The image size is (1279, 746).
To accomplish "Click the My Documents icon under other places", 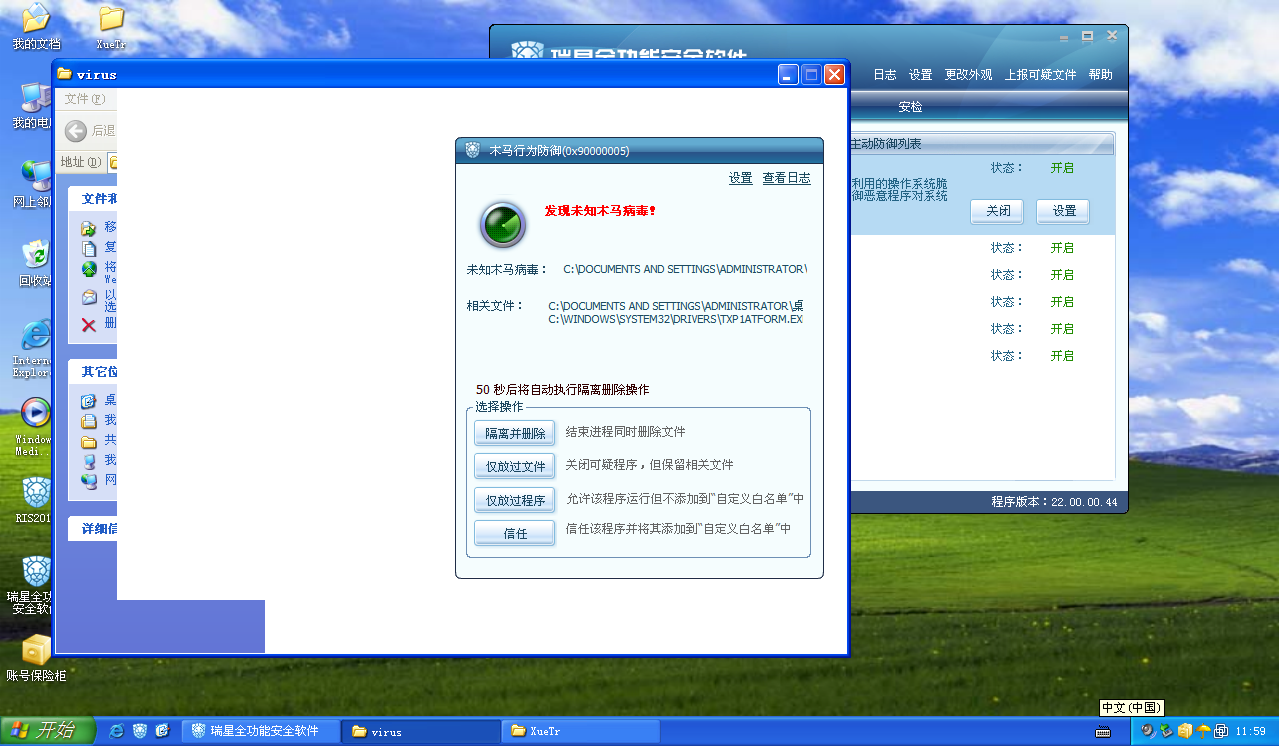I will coord(89,421).
